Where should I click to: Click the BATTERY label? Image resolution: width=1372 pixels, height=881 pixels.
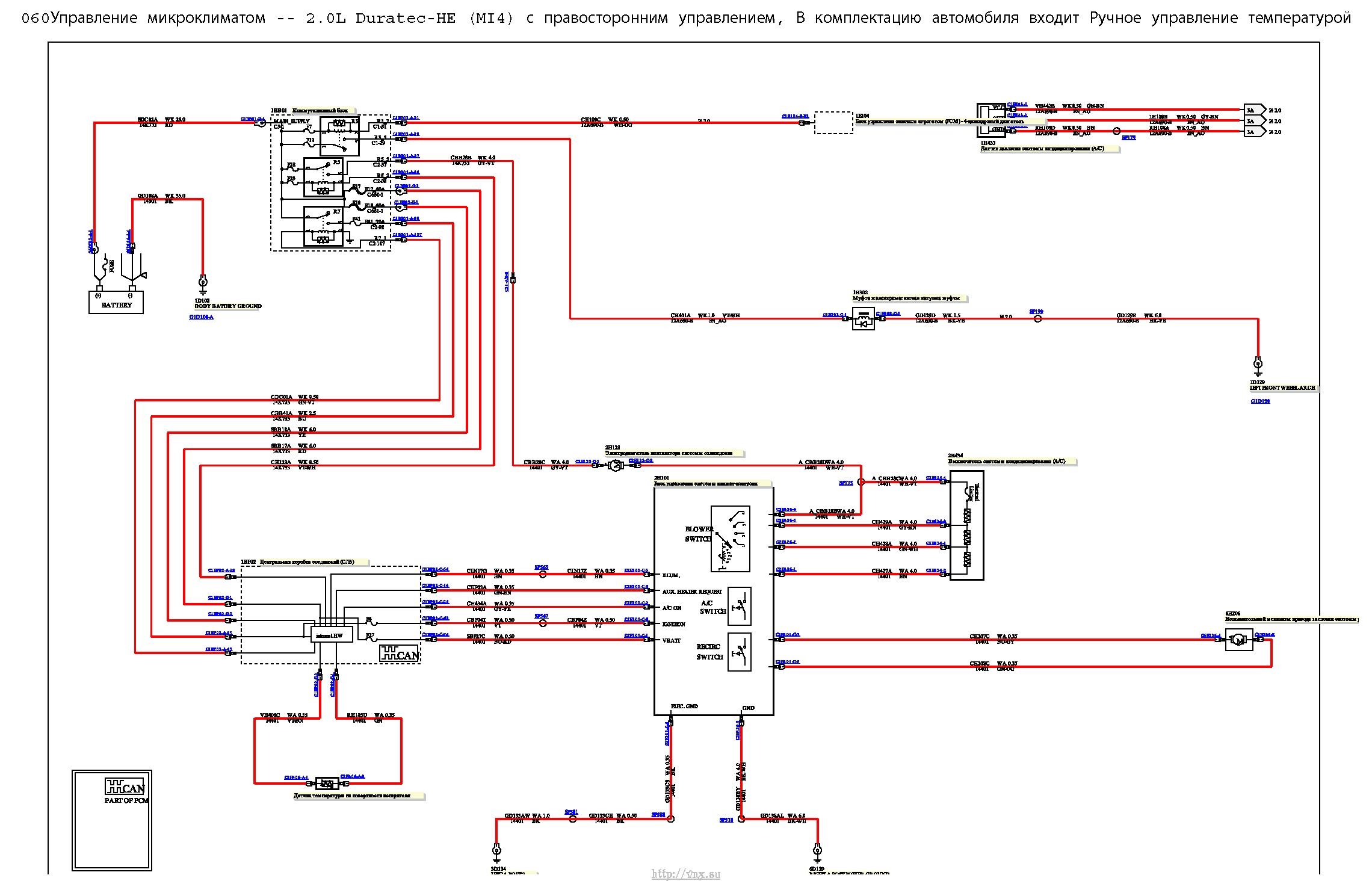pos(116,305)
